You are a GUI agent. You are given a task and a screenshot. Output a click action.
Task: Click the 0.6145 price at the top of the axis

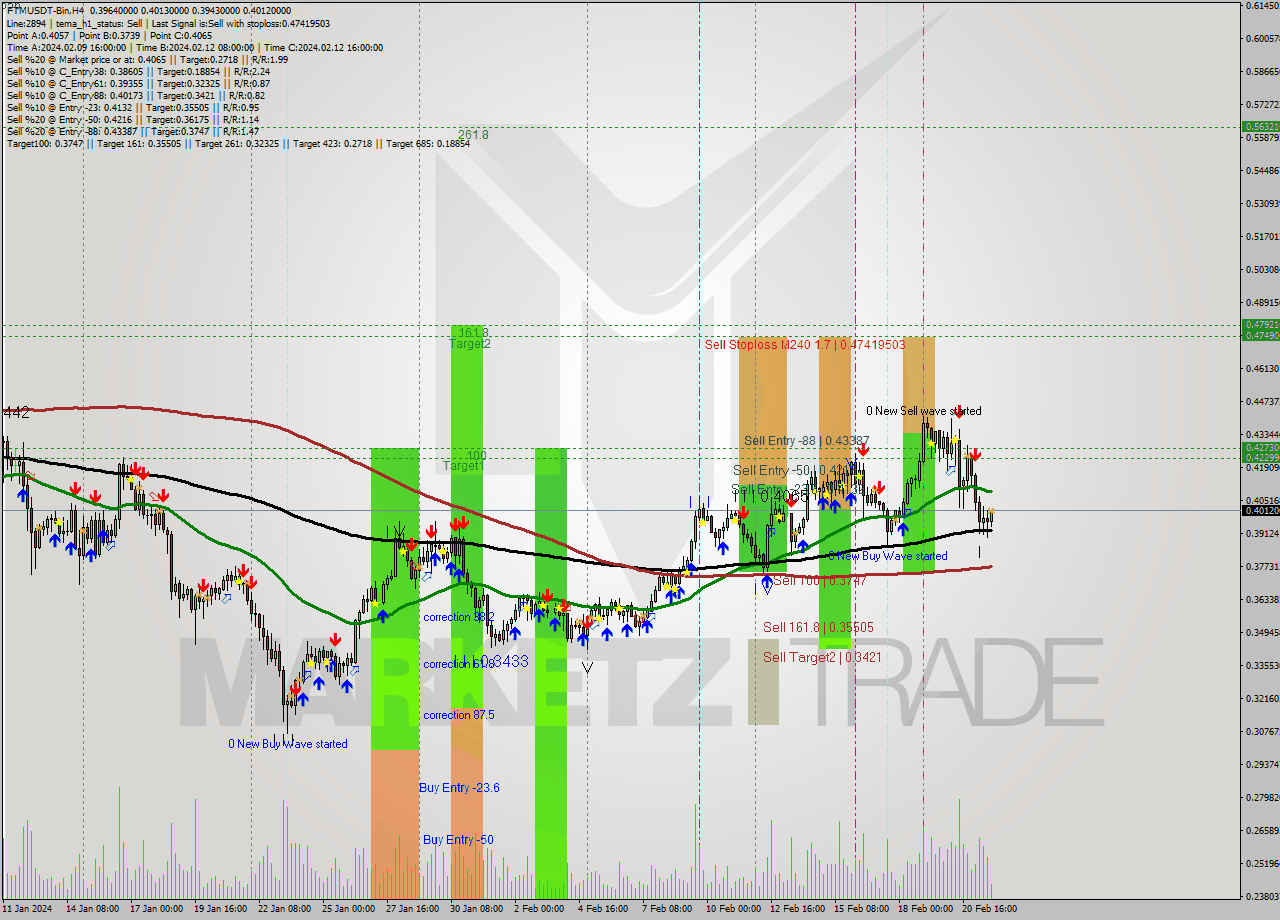pyautogui.click(x=1262, y=6)
